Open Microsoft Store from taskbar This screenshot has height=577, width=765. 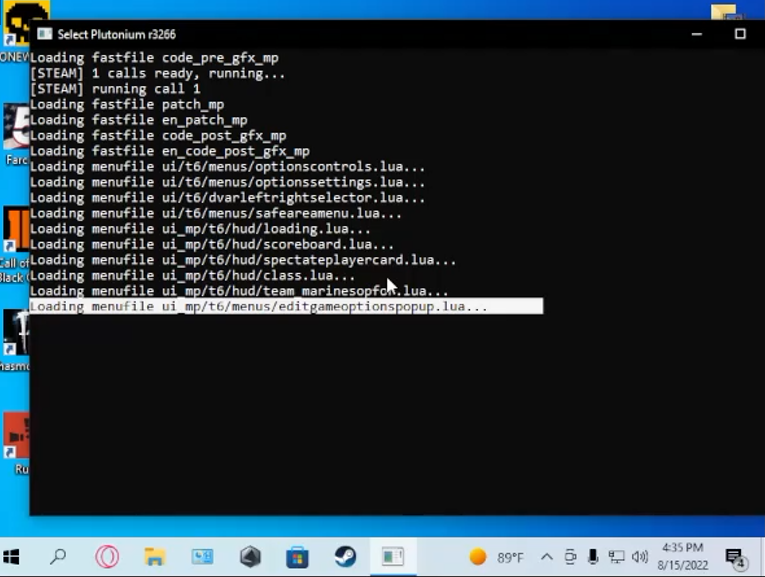click(x=297, y=557)
